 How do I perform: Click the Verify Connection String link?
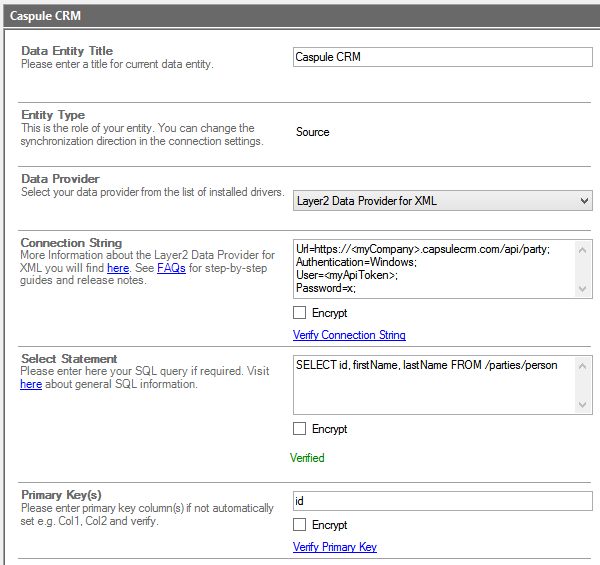(x=349, y=335)
